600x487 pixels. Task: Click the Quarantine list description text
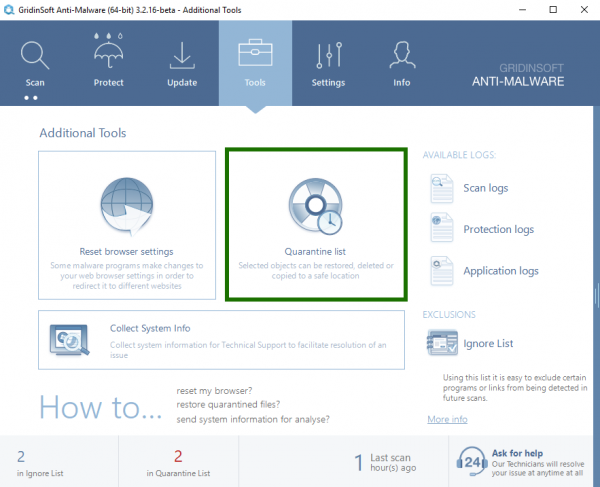pos(316,270)
